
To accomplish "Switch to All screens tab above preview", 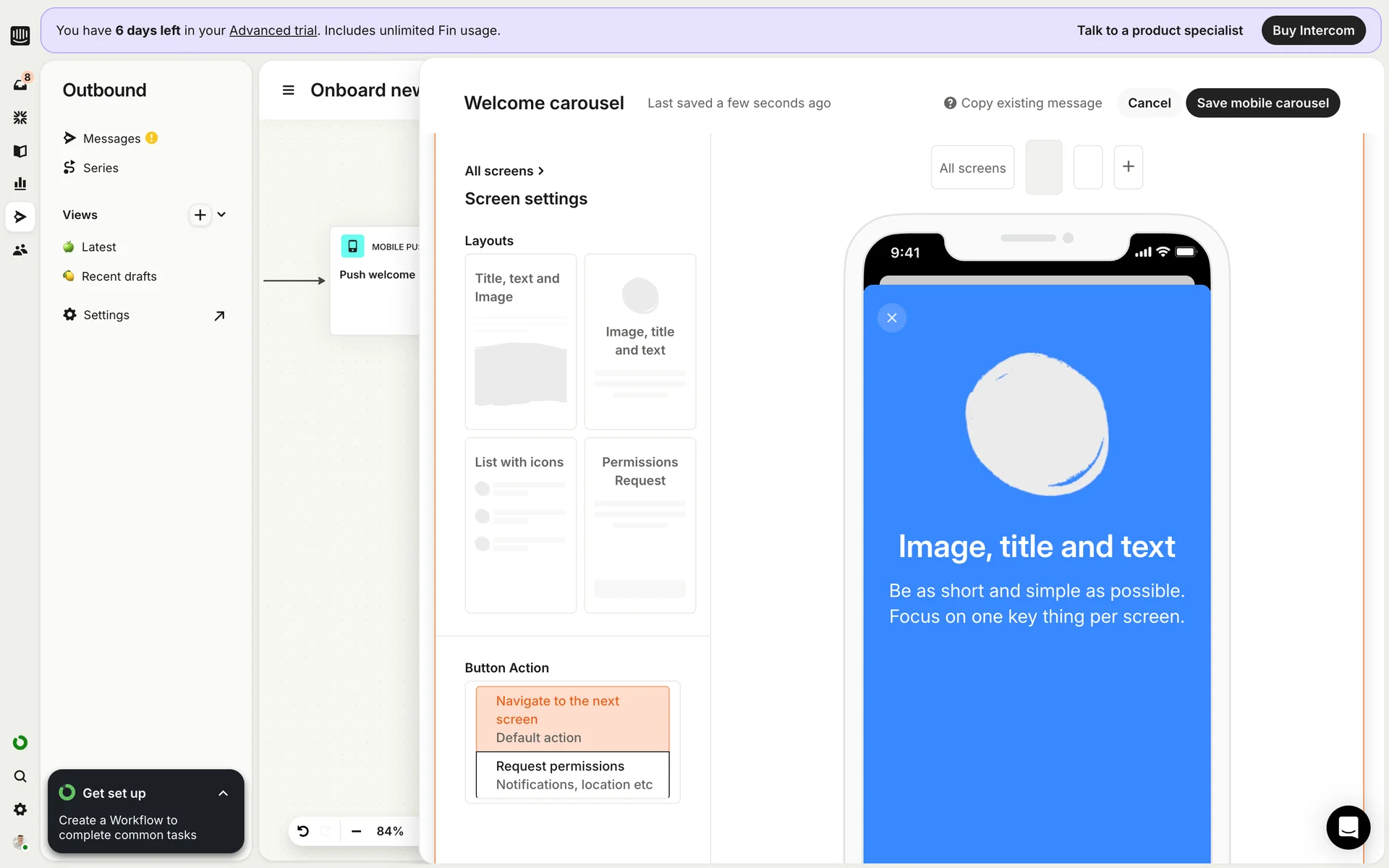I will (972, 168).
